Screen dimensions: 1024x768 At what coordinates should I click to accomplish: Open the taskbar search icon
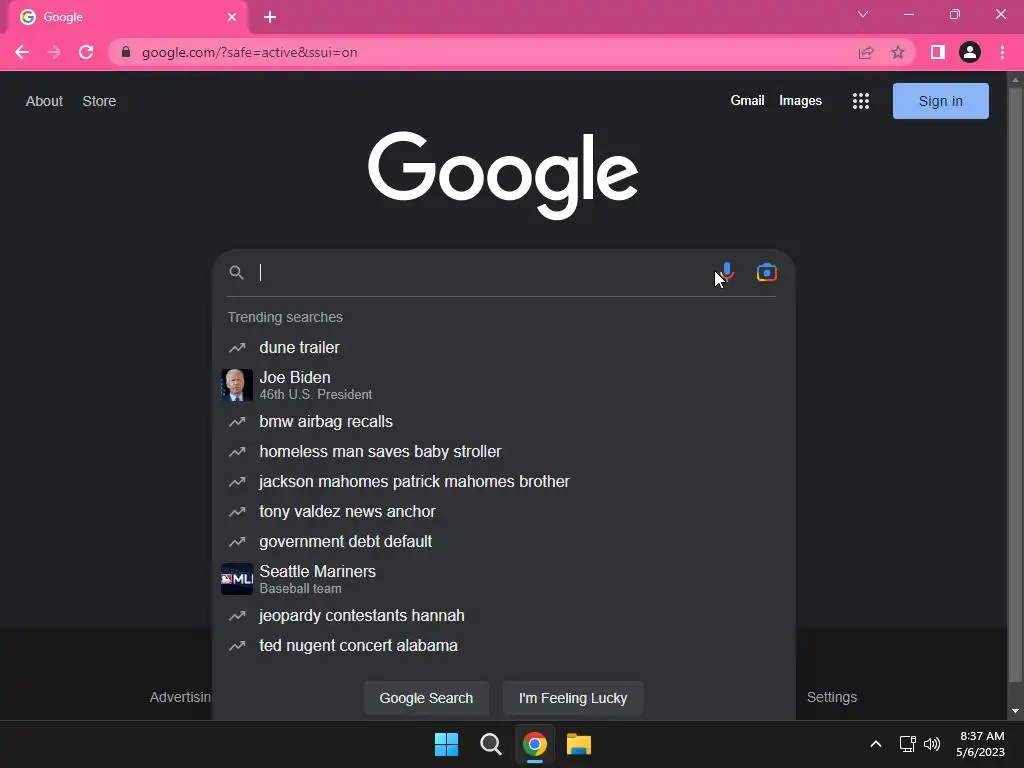click(x=490, y=744)
